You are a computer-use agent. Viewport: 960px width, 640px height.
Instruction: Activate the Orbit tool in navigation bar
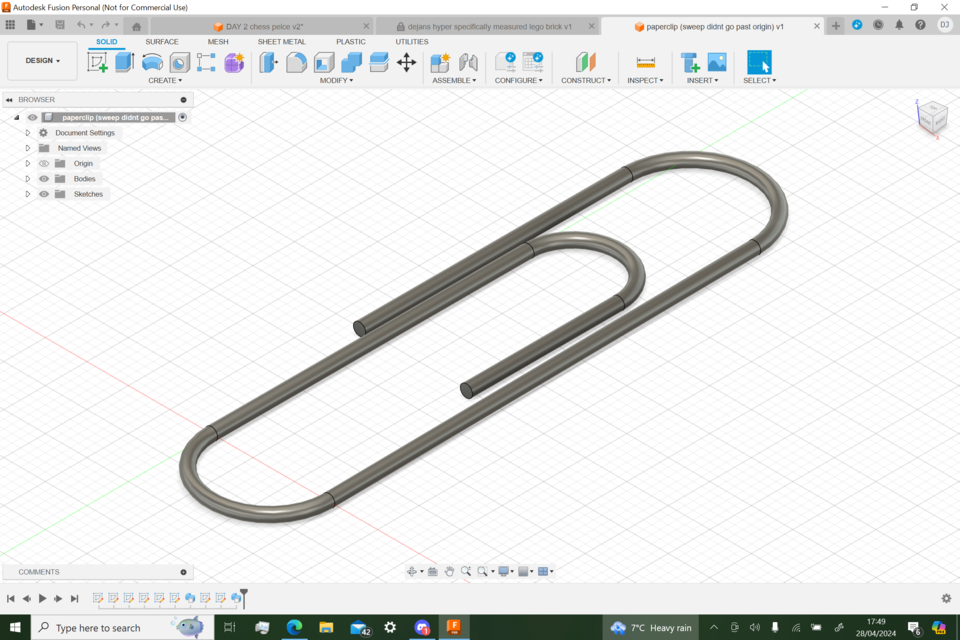pos(413,571)
